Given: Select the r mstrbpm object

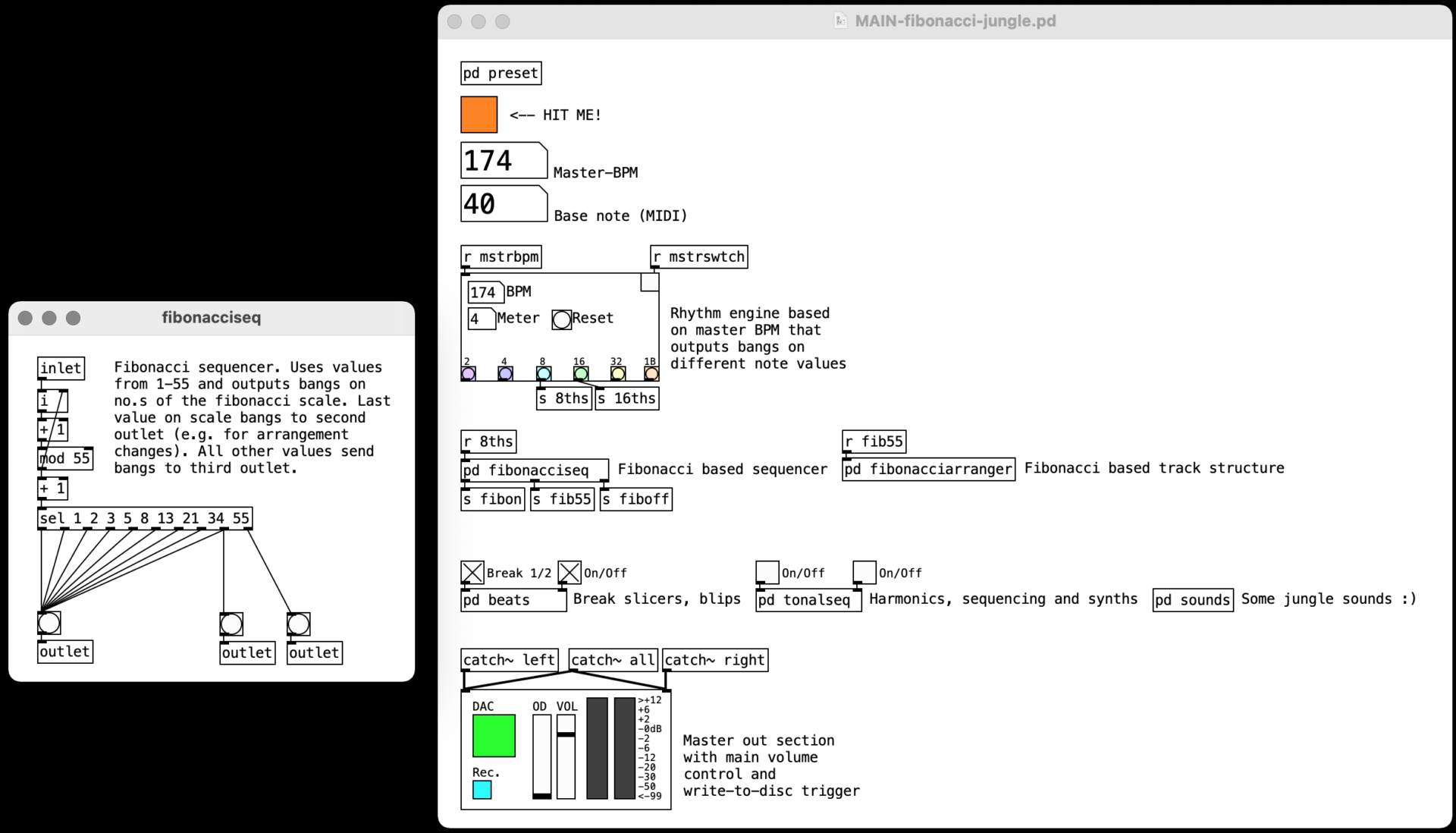Looking at the screenshot, I should [x=501, y=256].
